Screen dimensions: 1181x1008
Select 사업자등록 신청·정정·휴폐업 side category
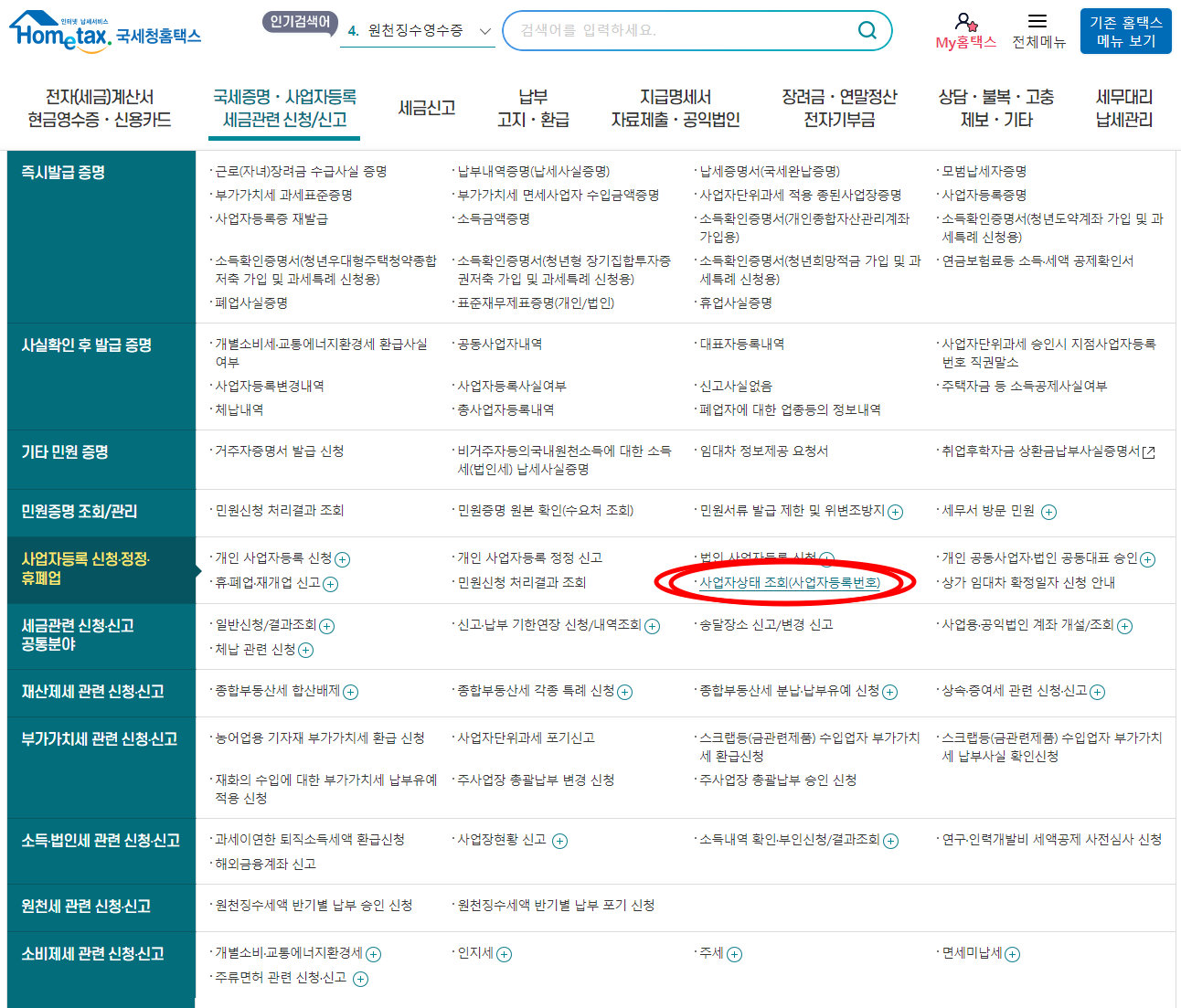click(101, 568)
